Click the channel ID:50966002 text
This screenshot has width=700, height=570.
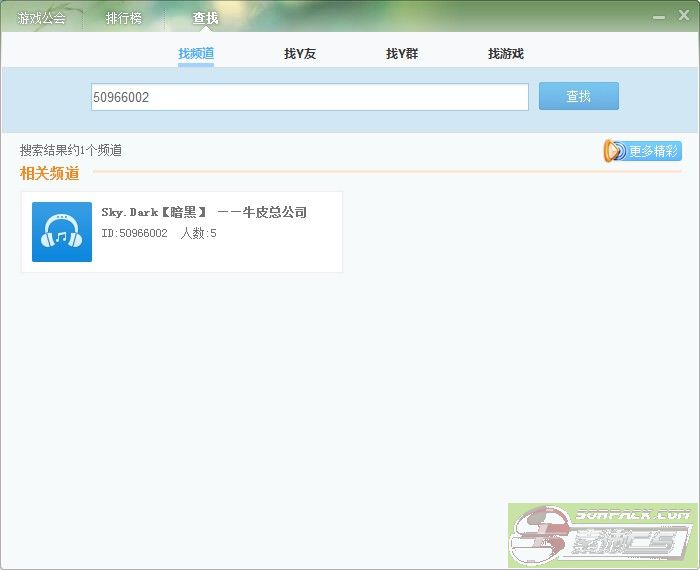click(134, 233)
